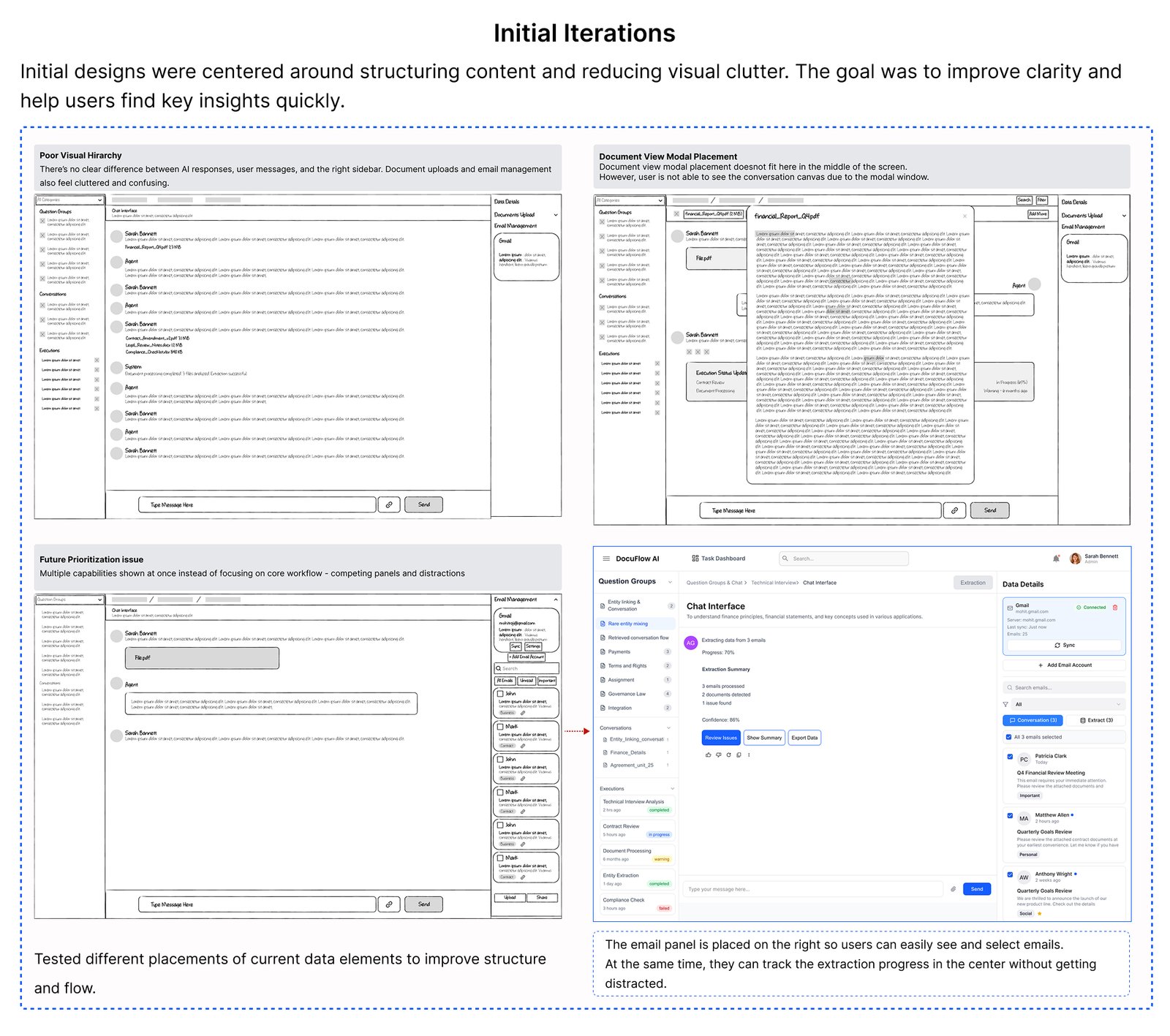Close the Financial_Report_Q4.pdf modal
The height and width of the screenshot is (1036, 1170).
click(965, 216)
